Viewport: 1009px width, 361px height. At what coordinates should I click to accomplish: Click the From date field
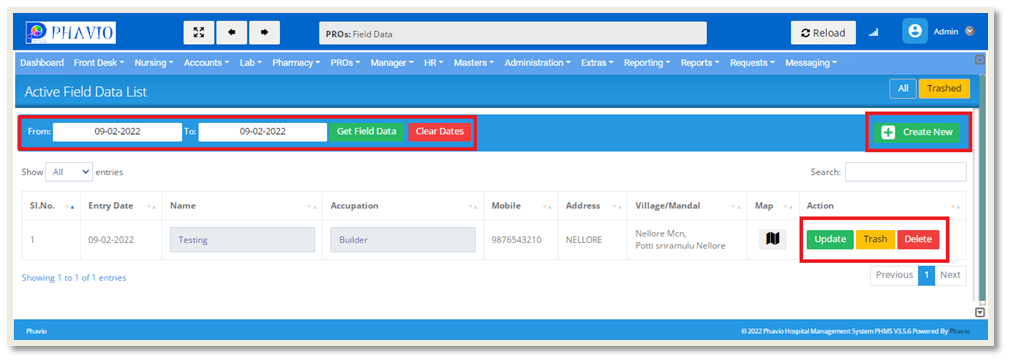tap(118, 132)
